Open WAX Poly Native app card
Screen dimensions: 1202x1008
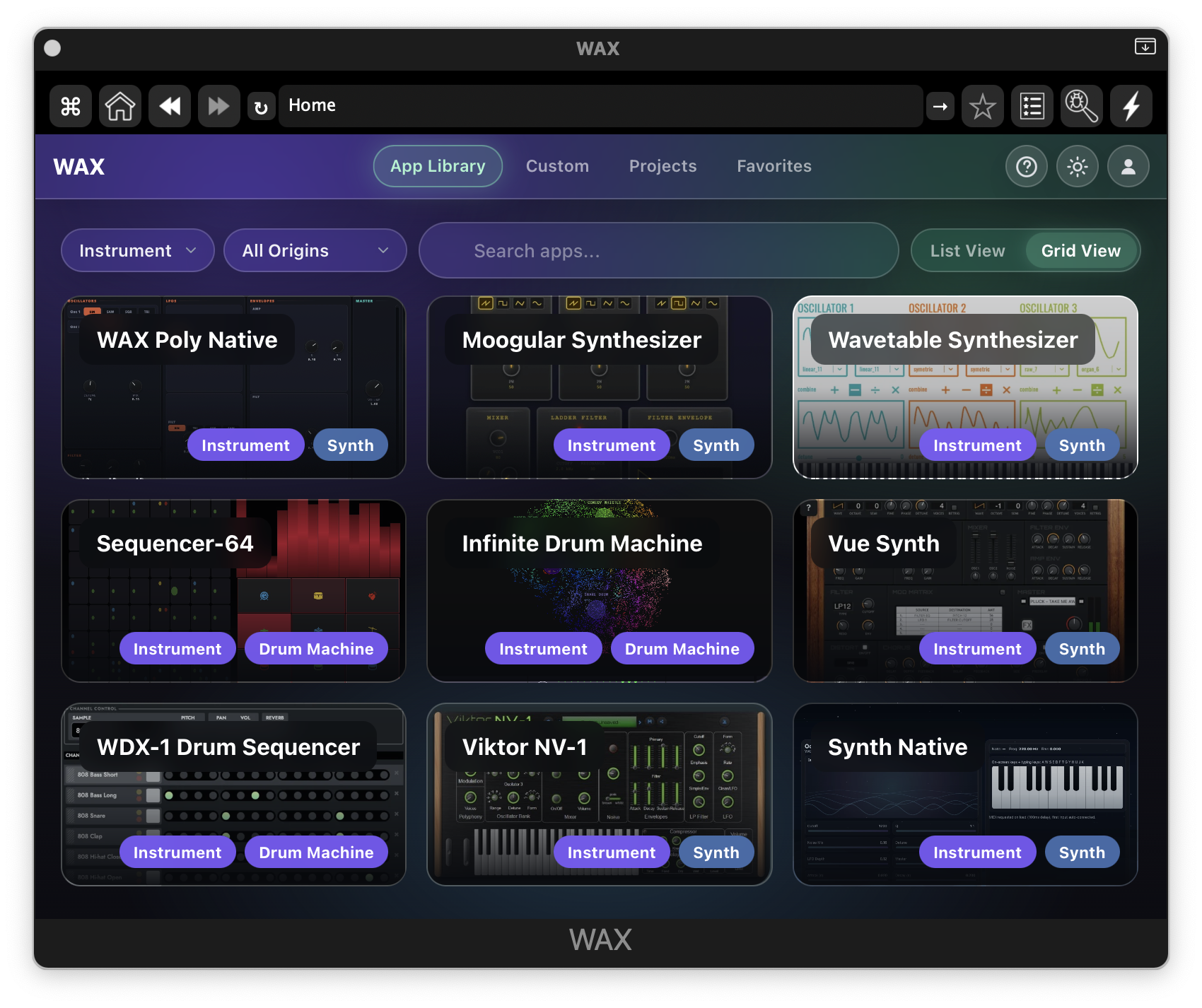pyautogui.click(x=233, y=387)
